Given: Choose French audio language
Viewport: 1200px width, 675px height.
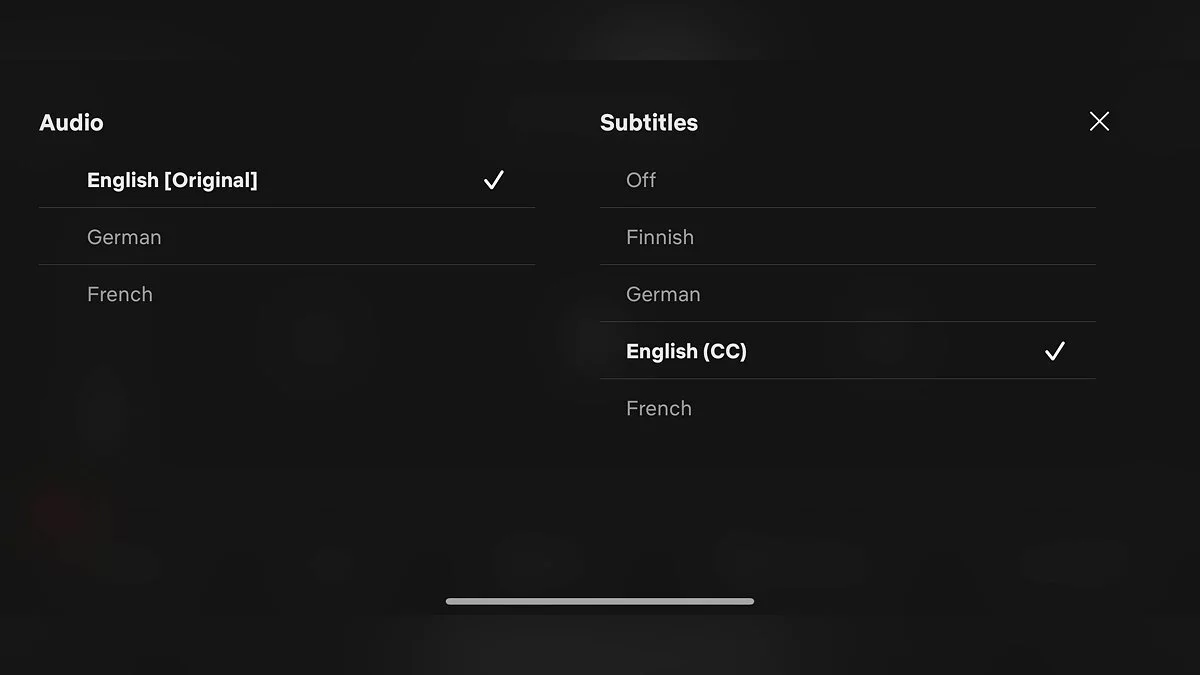Looking at the screenshot, I should [120, 294].
